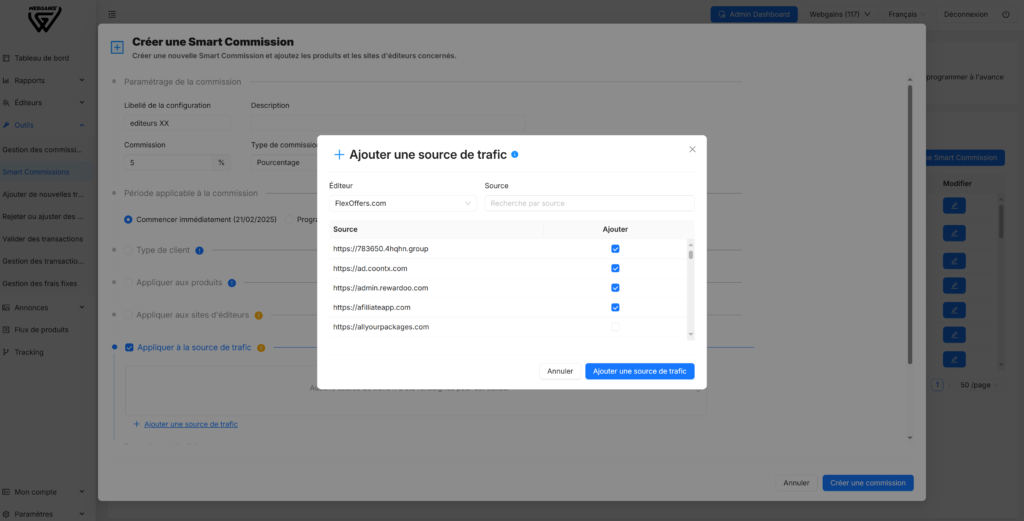
Task: Click the last visible Modifier pencil button
Action: [954, 359]
